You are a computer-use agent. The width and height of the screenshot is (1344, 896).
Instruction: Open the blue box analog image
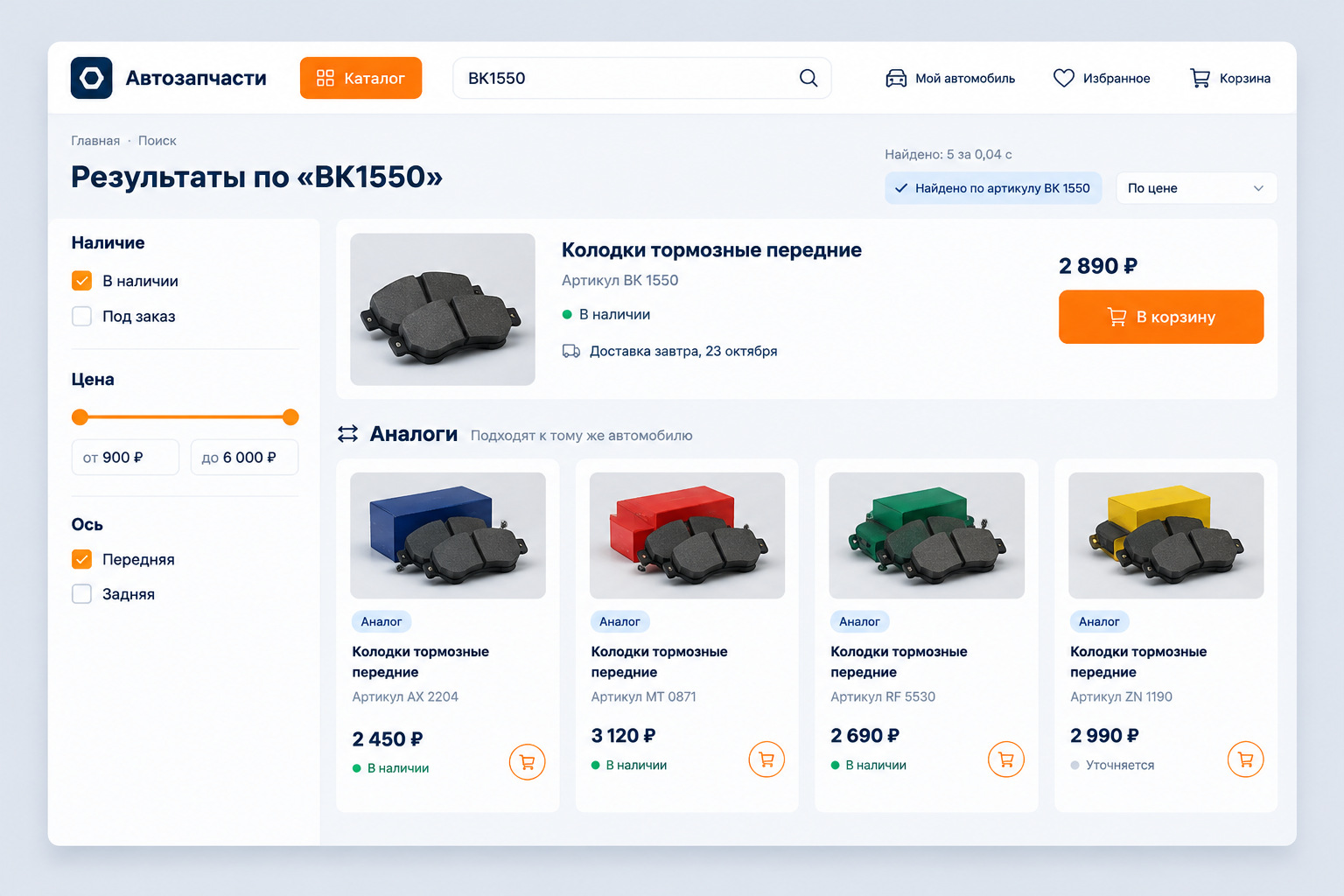click(448, 535)
